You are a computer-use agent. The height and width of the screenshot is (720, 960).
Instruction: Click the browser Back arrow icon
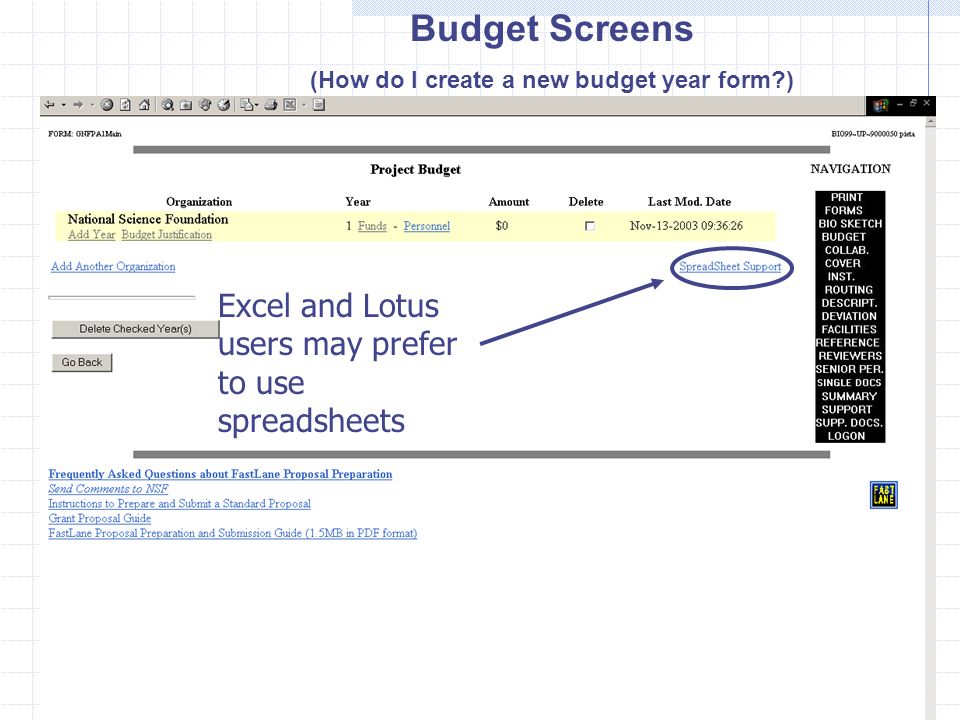tap(50, 105)
